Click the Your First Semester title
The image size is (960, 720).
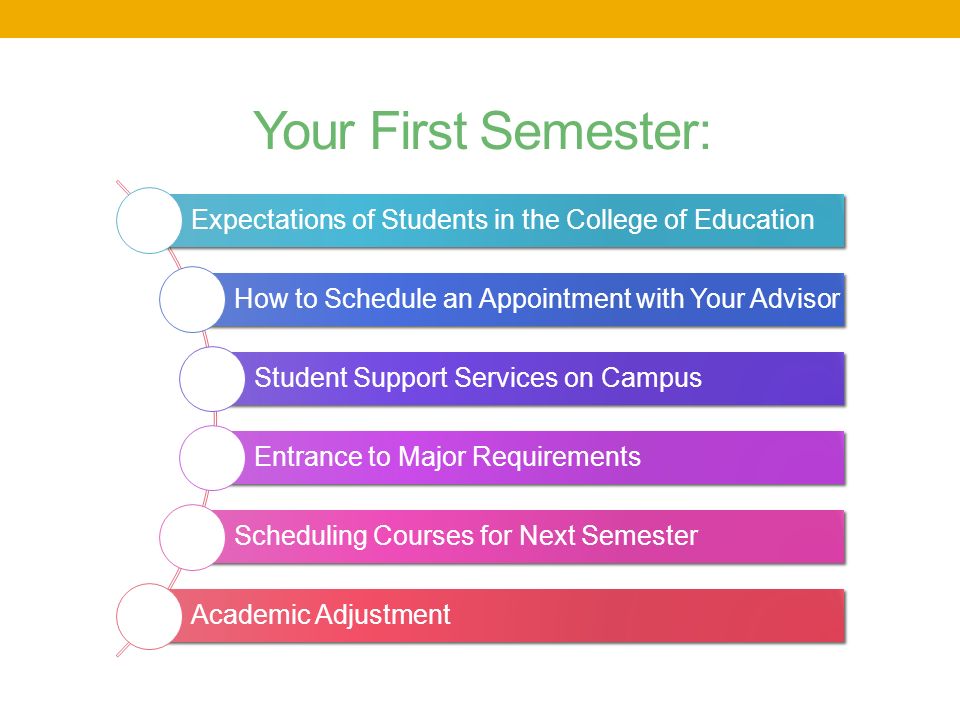tap(482, 130)
